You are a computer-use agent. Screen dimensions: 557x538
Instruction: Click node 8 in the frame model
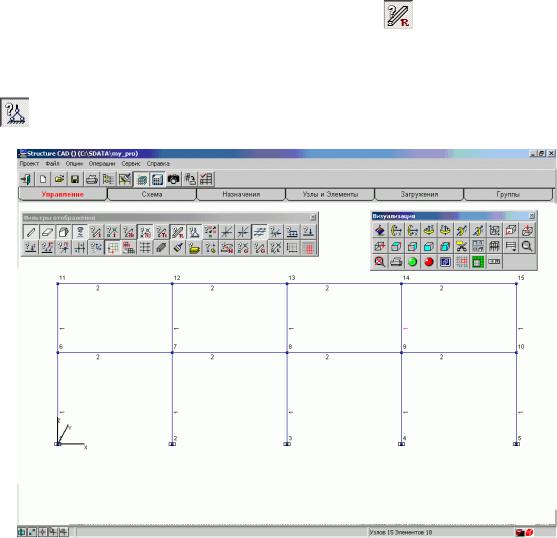coord(287,352)
